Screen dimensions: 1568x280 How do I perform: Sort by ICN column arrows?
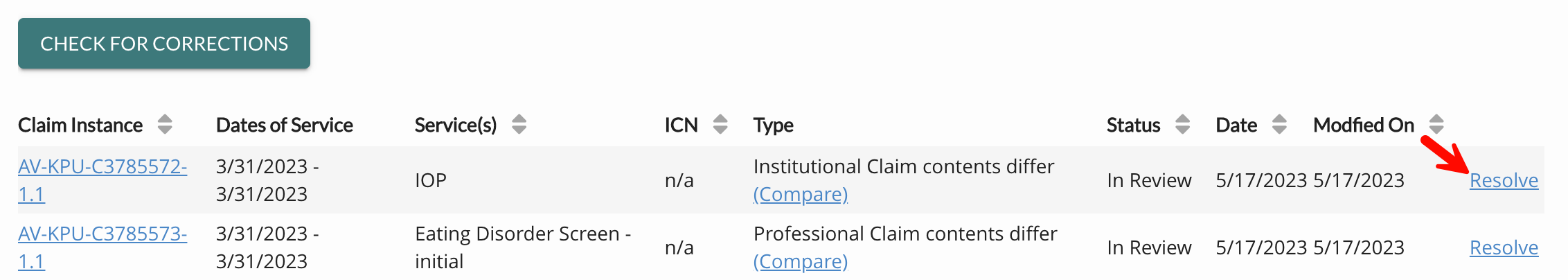720,125
